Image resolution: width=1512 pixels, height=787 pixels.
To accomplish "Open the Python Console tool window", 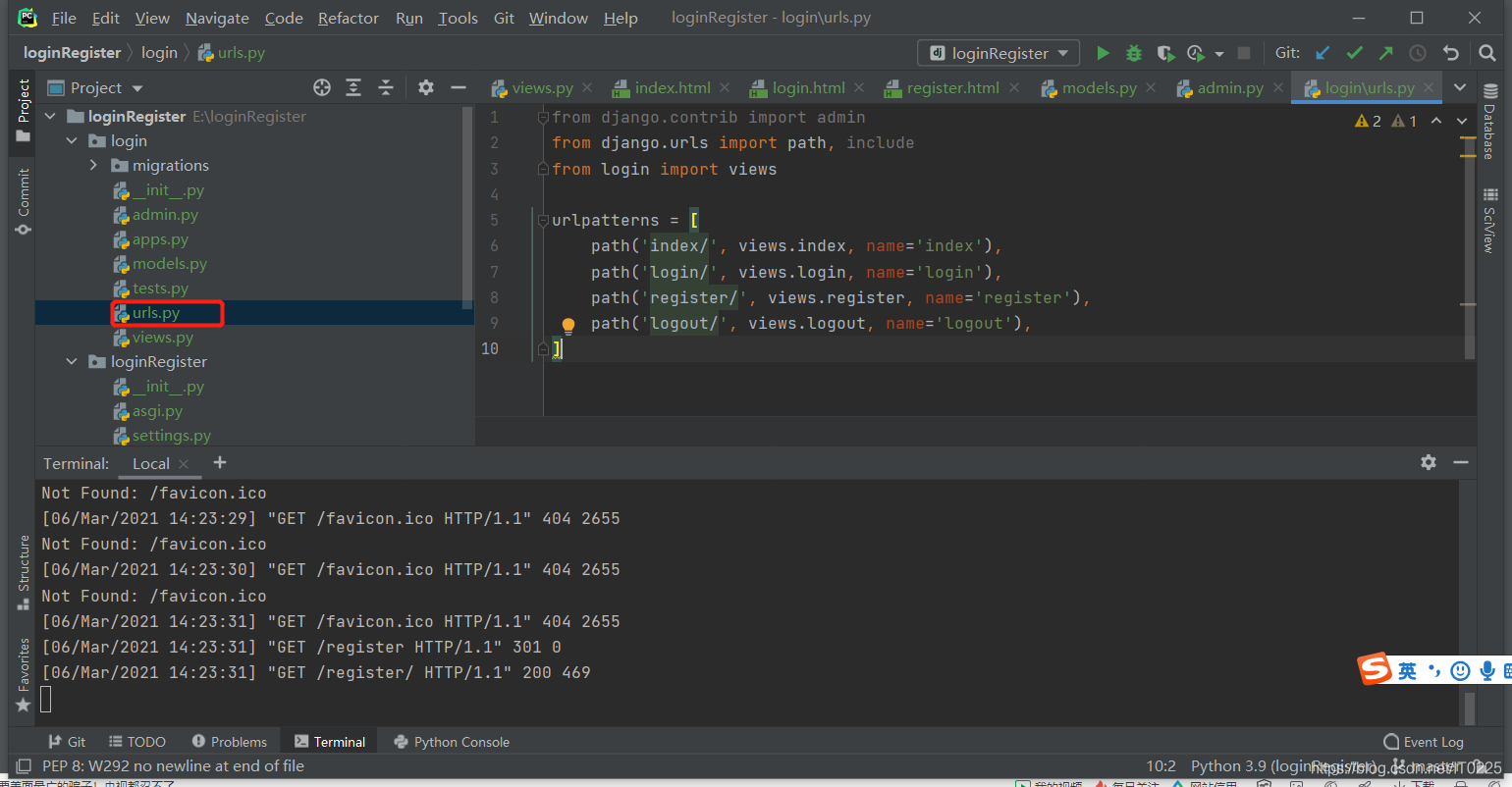I will click(451, 742).
